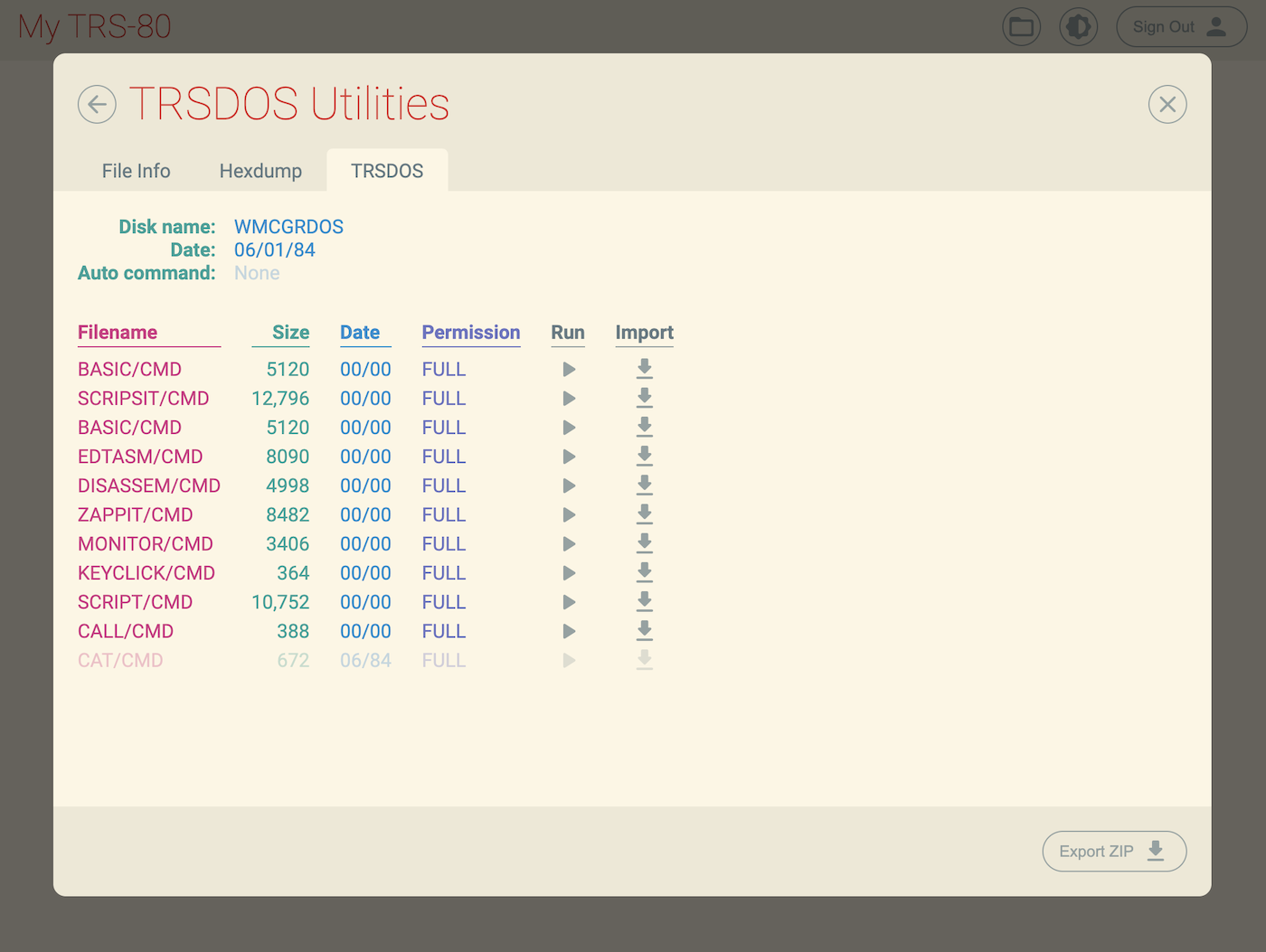Run the KEYCLICK/CMD file
The image size is (1266, 952).
point(569,573)
